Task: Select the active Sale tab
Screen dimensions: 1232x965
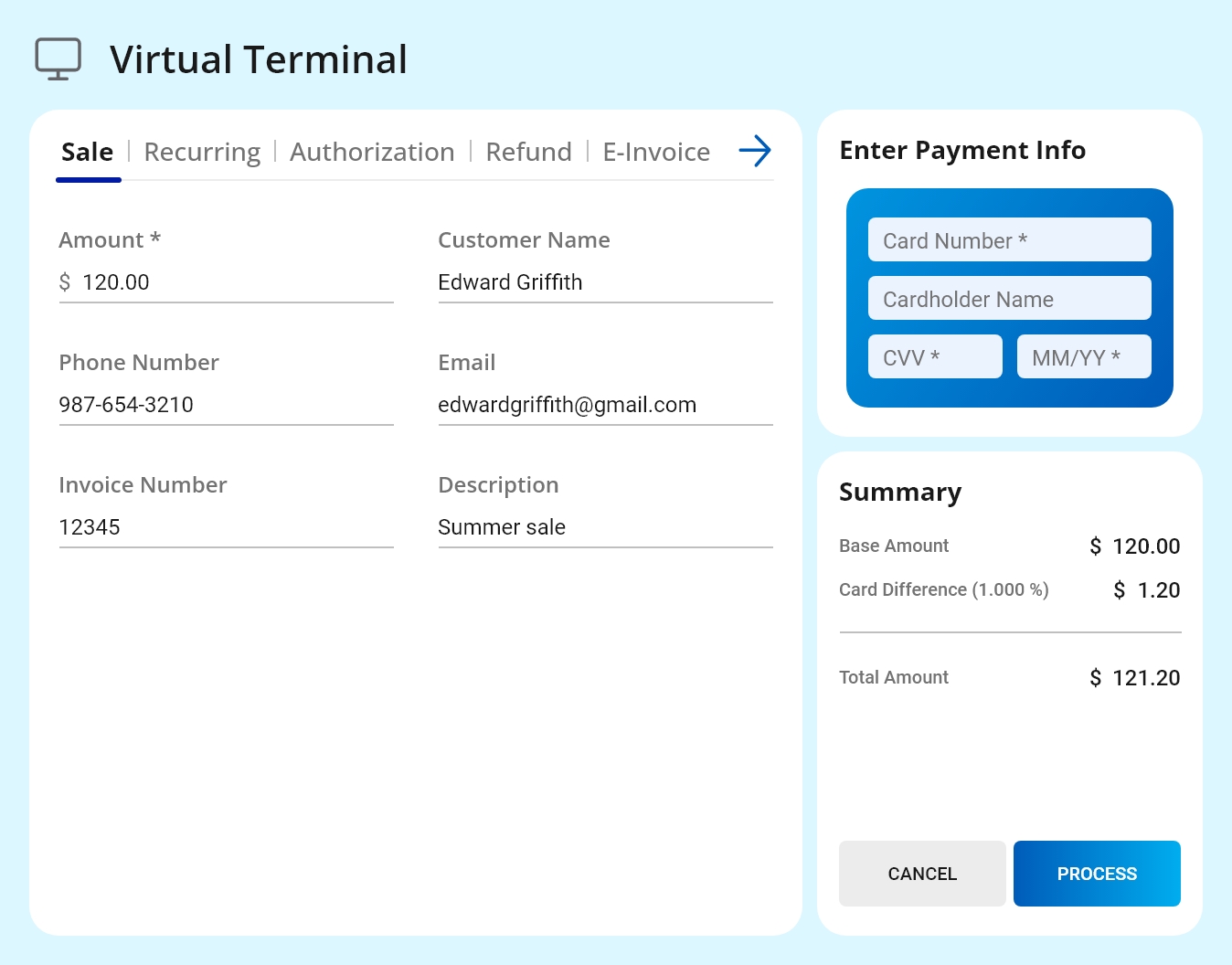Action: tap(87, 152)
